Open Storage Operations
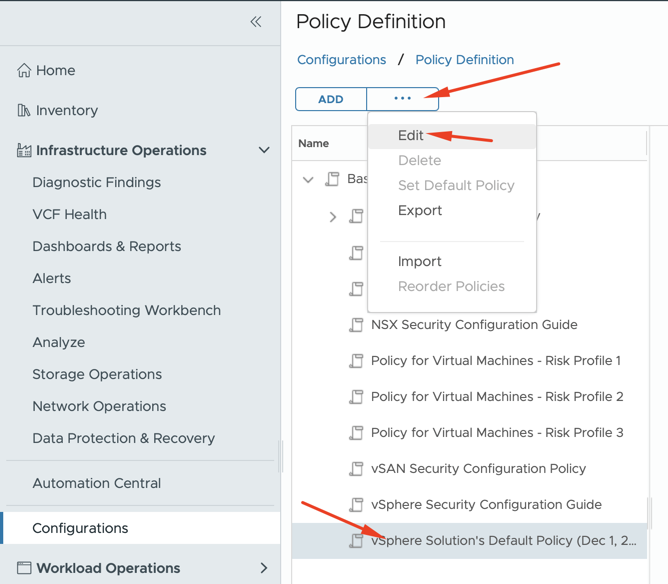Viewport: 668px width, 584px height. click(x=97, y=374)
